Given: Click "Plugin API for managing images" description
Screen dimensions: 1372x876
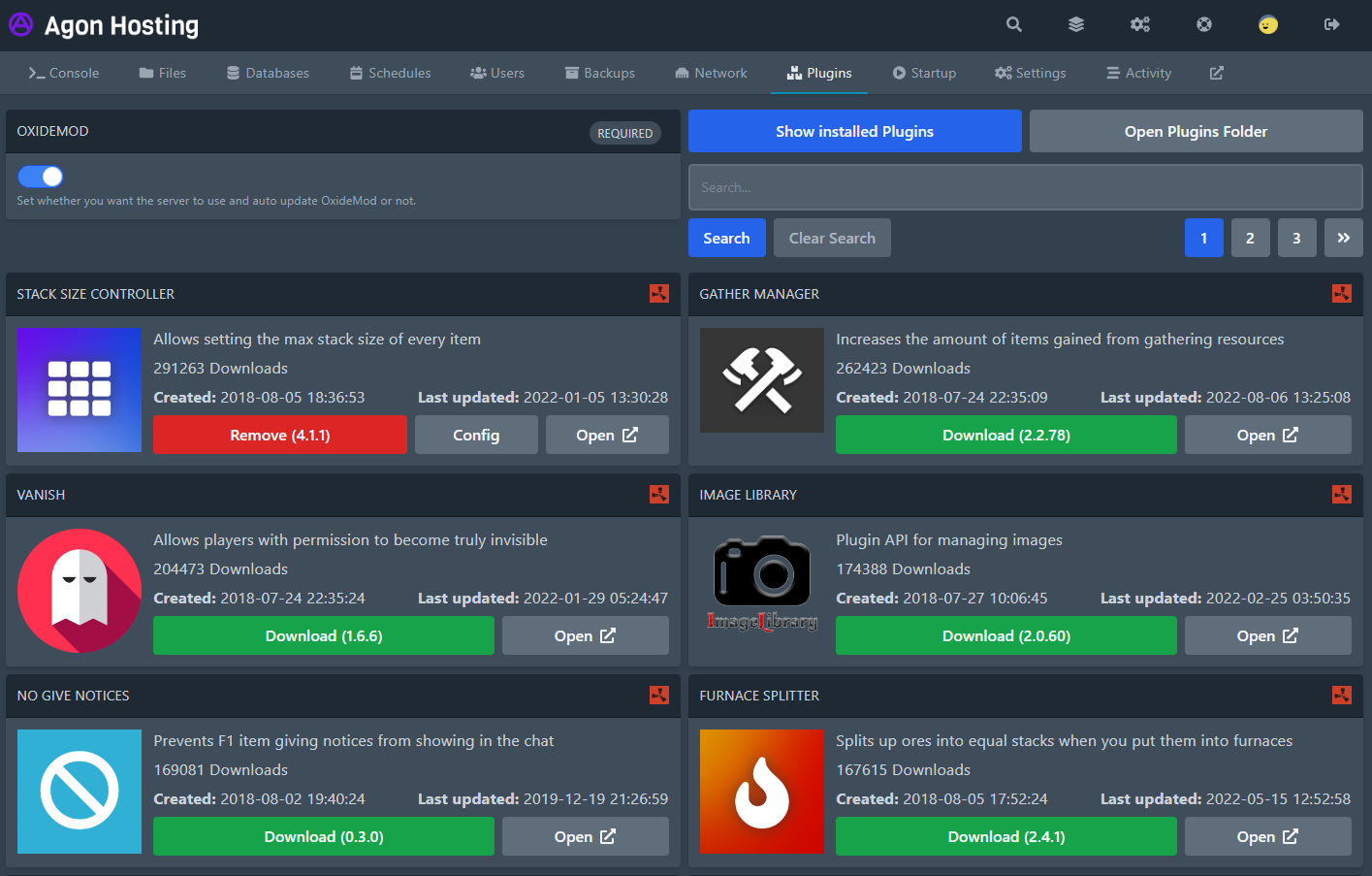Looking at the screenshot, I should pyautogui.click(x=949, y=539).
